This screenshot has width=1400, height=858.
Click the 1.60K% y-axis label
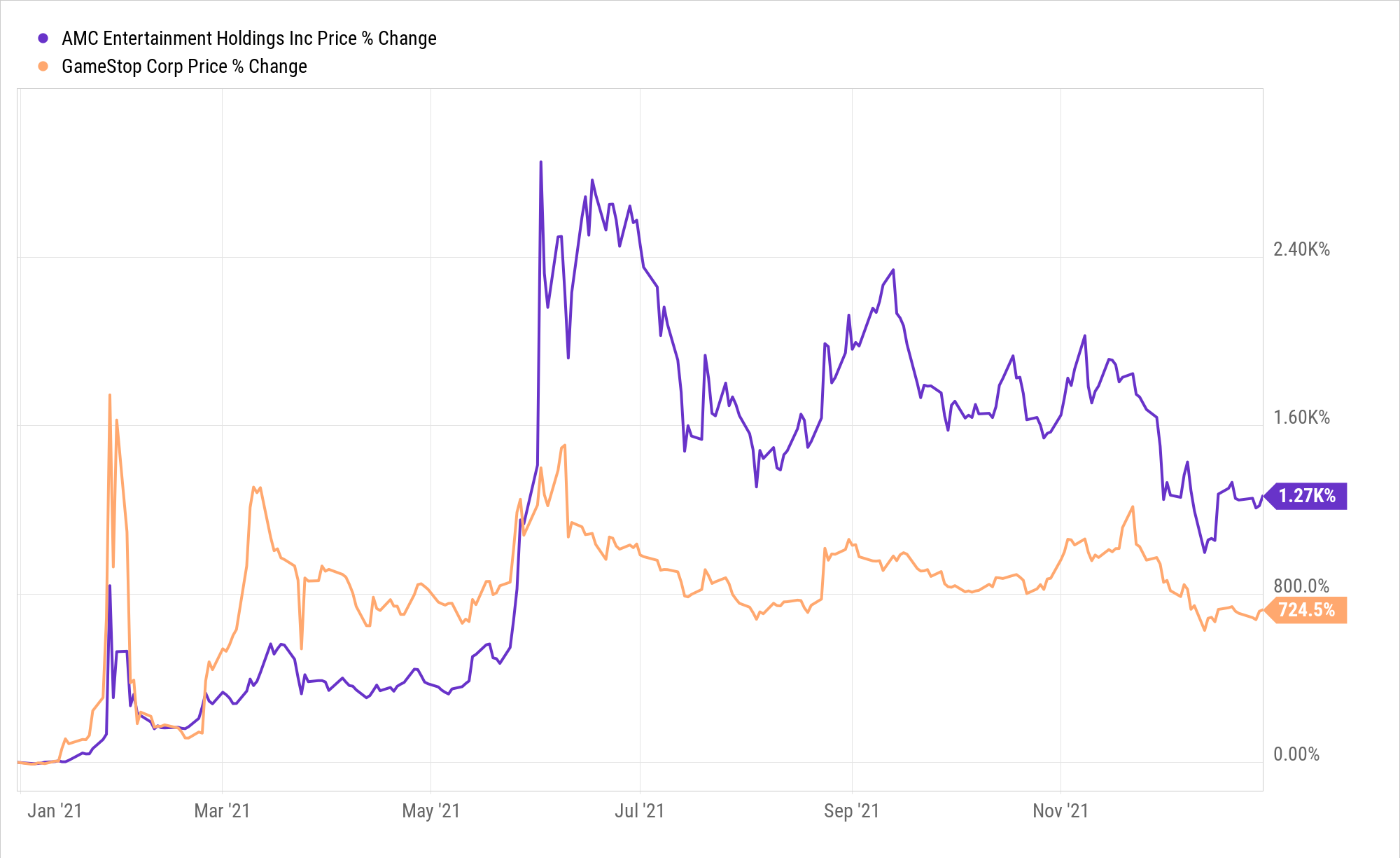point(1301,417)
